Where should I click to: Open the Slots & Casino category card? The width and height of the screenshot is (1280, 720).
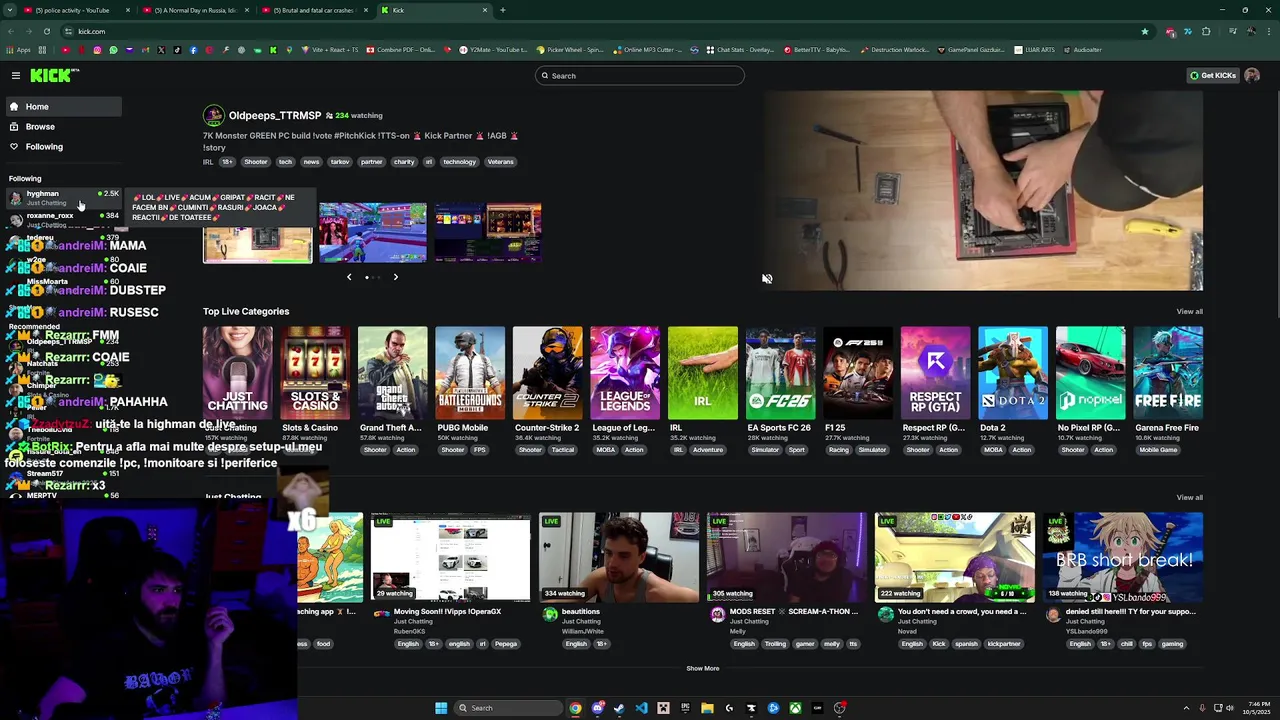point(315,371)
